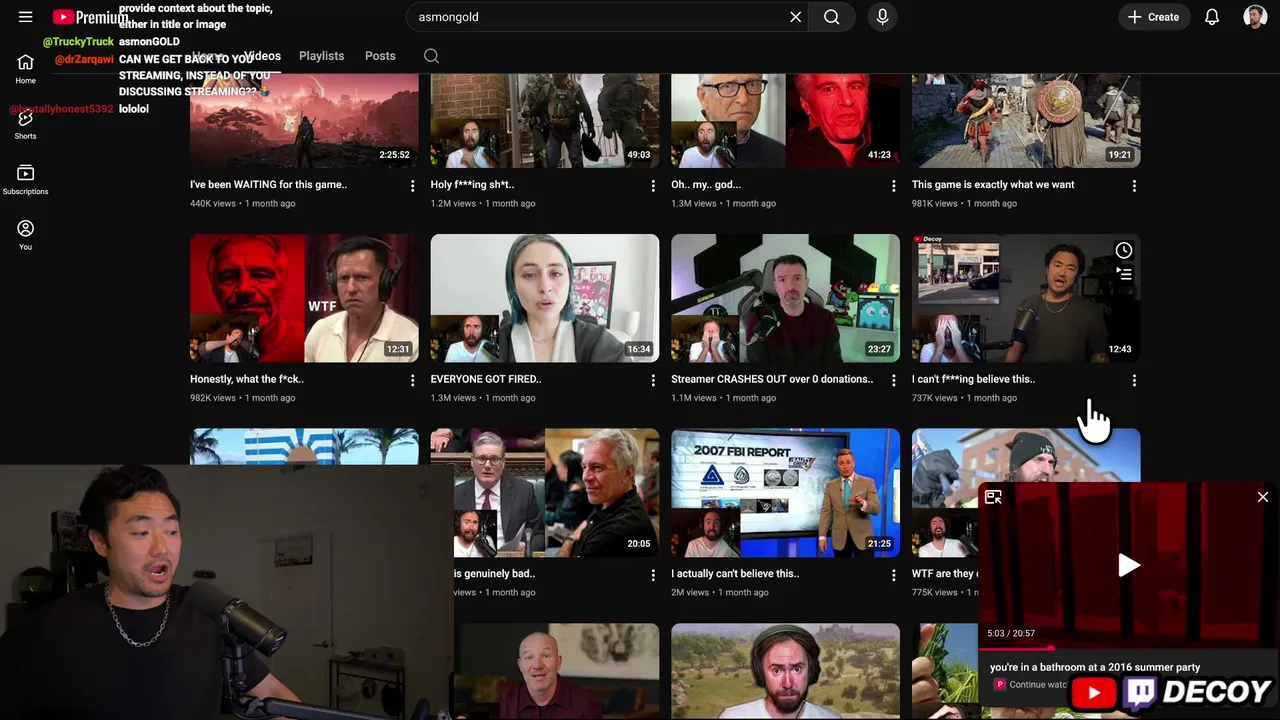
Task: Open options for 'EVERYONE GOT FIRED..'
Action: tap(653, 381)
